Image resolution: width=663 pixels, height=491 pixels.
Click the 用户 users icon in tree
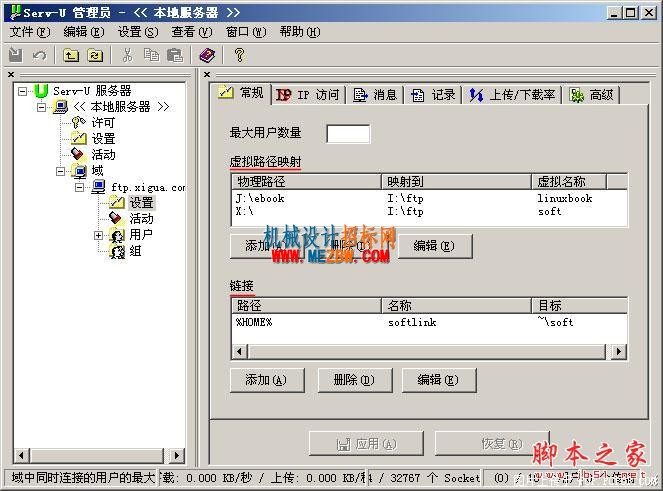click(x=117, y=235)
